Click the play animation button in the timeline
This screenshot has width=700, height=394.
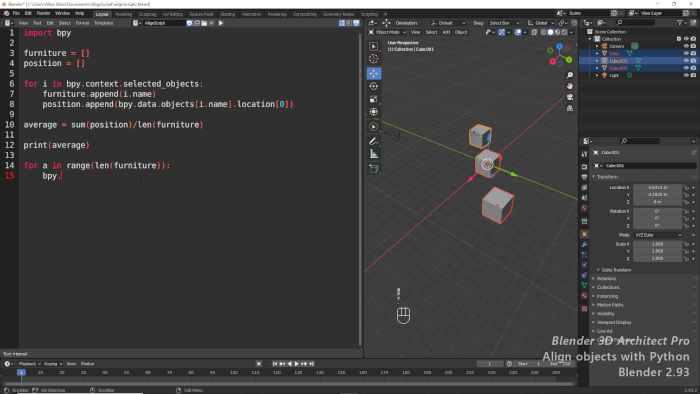point(297,364)
